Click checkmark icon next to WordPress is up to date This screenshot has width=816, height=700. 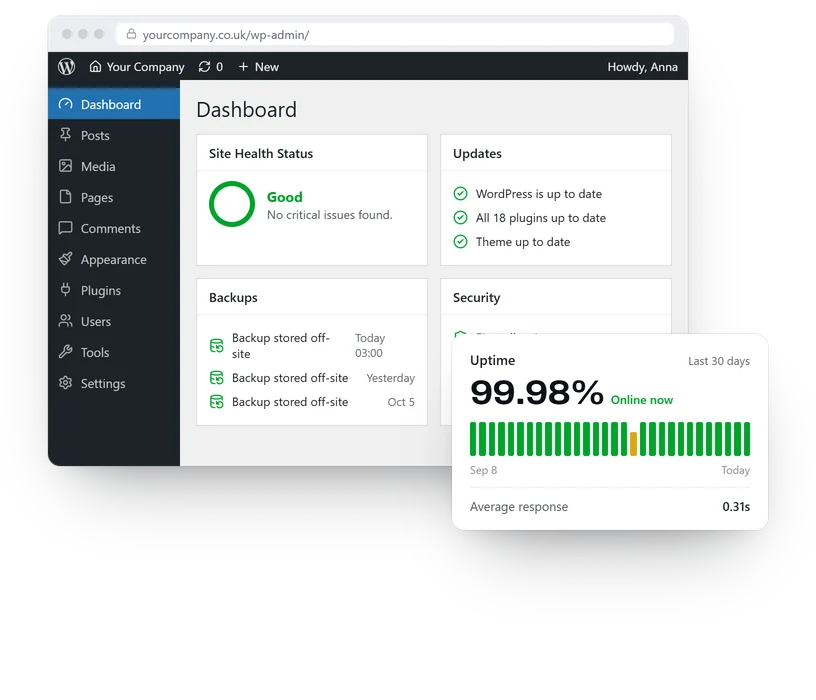coord(461,194)
